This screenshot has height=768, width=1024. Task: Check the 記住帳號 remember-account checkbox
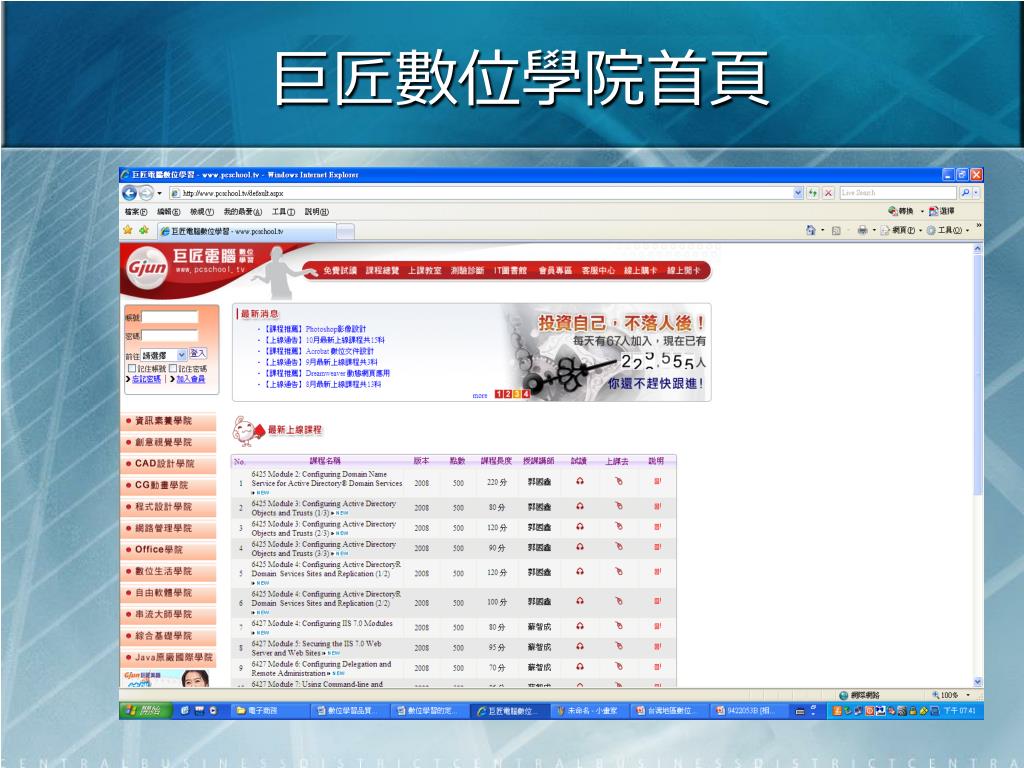click(x=132, y=368)
